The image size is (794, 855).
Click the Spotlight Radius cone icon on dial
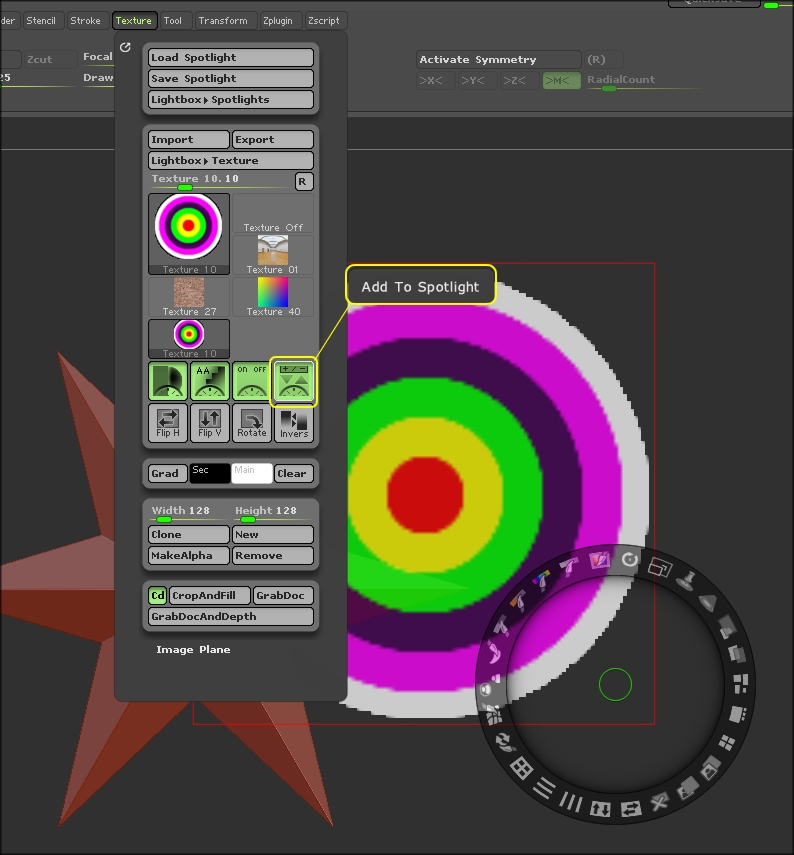(x=708, y=603)
